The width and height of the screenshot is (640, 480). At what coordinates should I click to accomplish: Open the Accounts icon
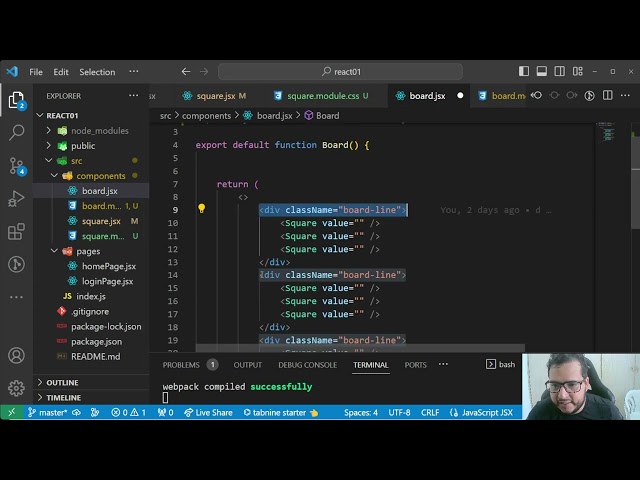(16, 356)
